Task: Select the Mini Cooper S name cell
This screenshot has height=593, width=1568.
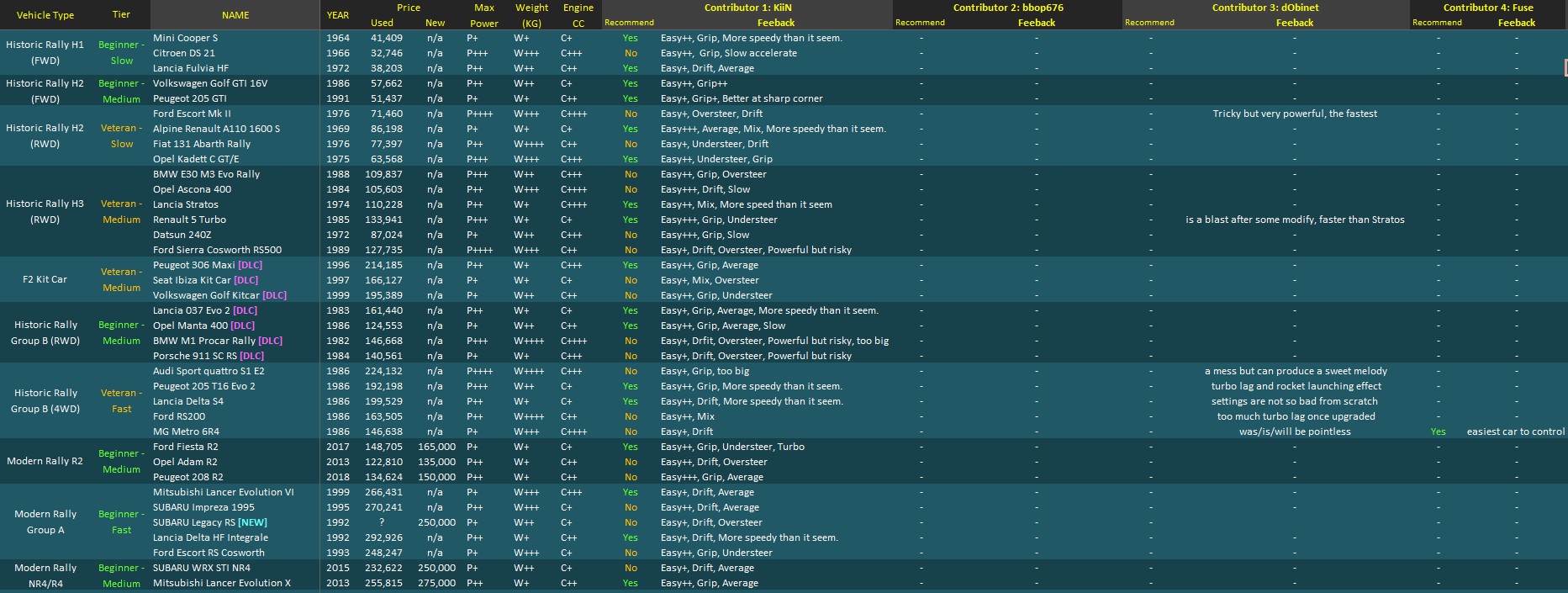Action: click(235, 38)
